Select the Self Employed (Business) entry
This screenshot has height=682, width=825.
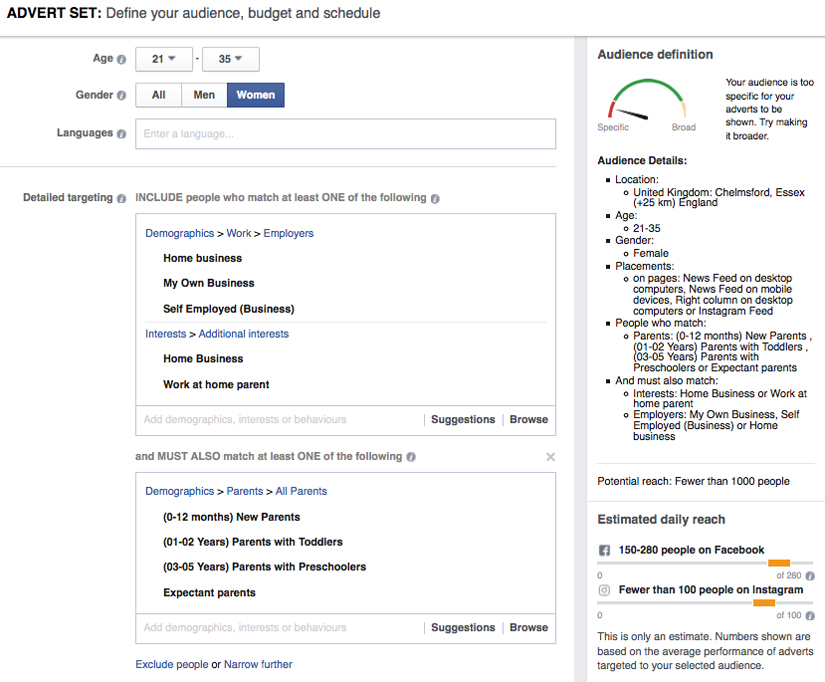pyautogui.click(x=228, y=309)
